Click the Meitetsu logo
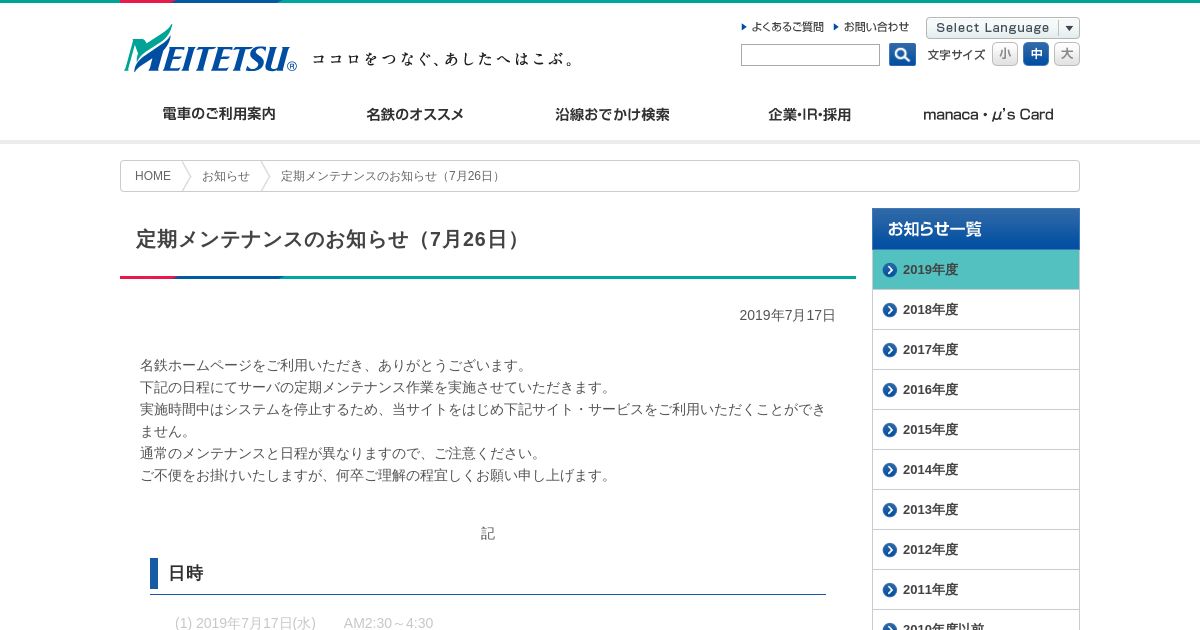 210,49
